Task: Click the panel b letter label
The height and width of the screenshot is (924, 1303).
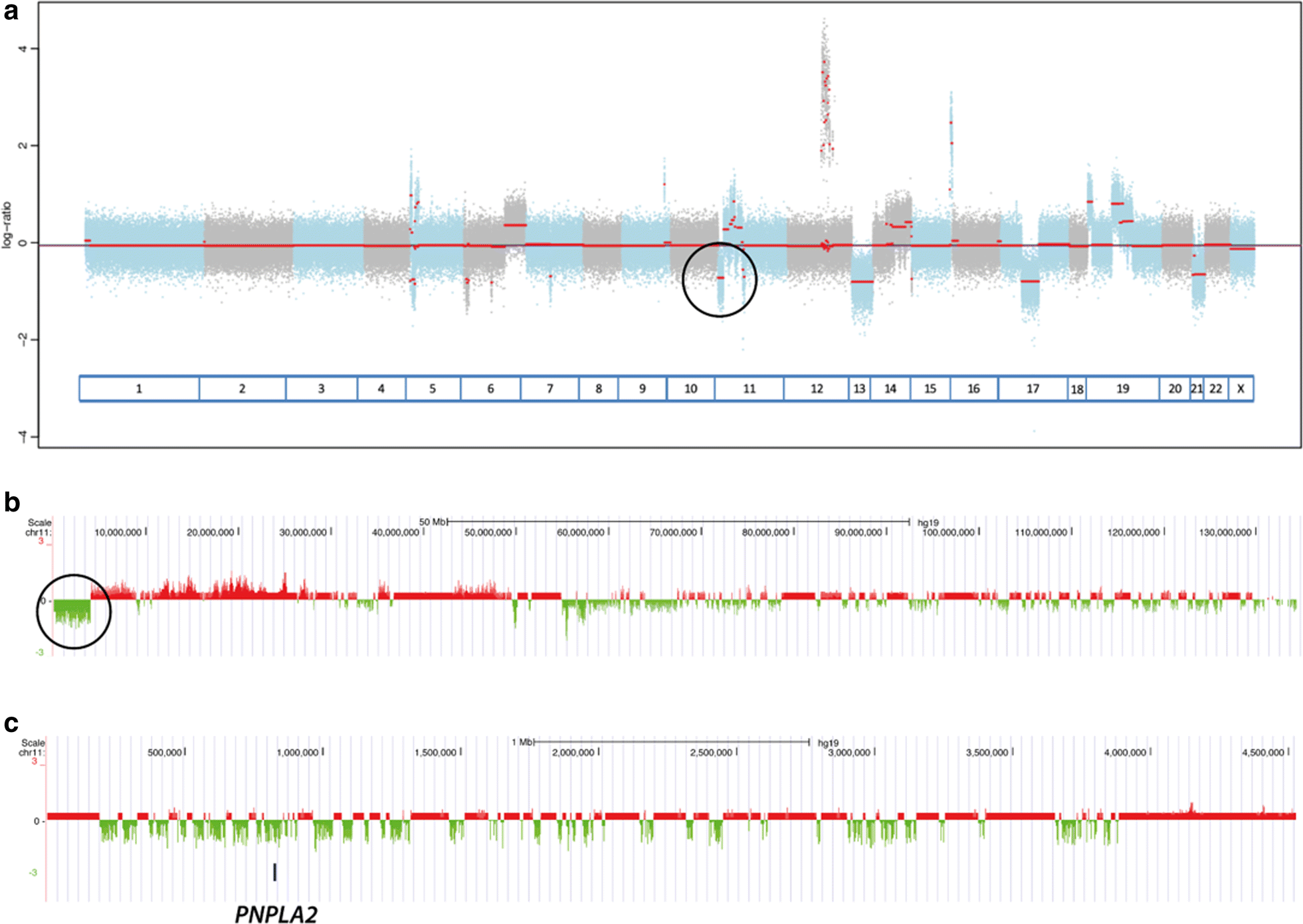Action: [x=11, y=502]
